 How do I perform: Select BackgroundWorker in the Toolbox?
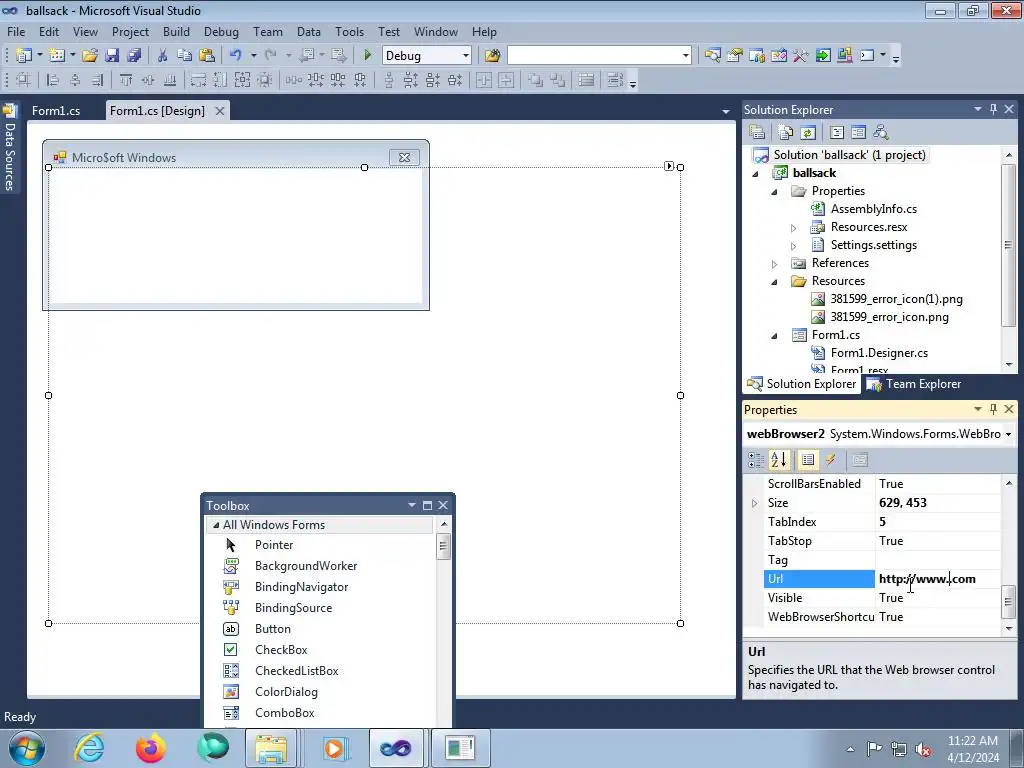click(x=306, y=566)
